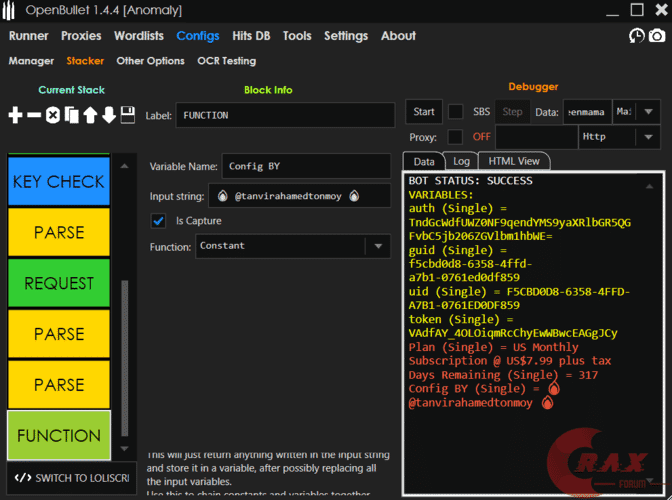Save the config using the floppy disk icon

[x=128, y=115]
